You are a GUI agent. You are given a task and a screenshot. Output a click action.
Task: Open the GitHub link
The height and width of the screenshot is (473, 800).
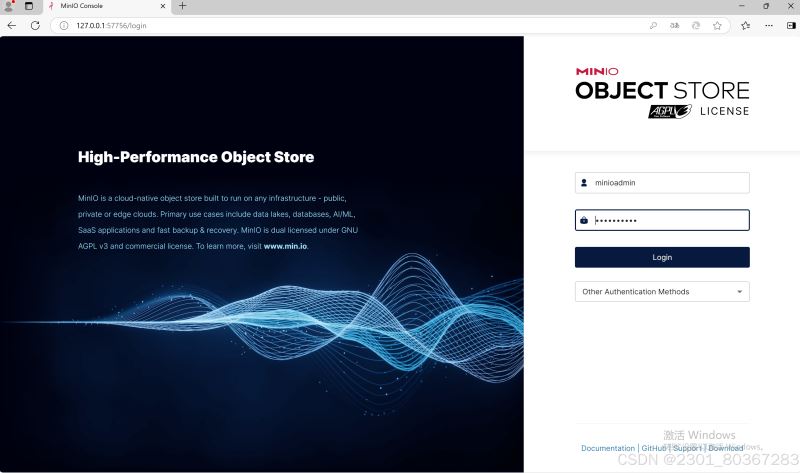click(654, 448)
